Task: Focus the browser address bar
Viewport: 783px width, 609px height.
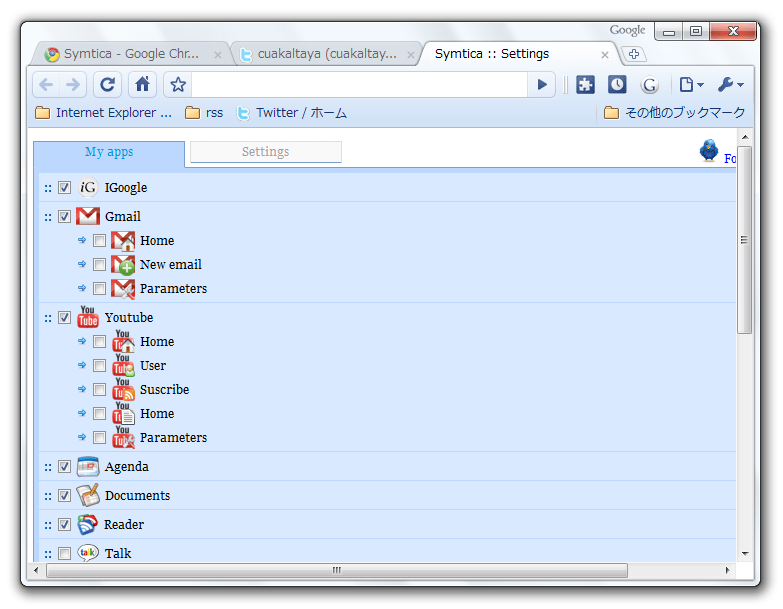Action: [360, 84]
